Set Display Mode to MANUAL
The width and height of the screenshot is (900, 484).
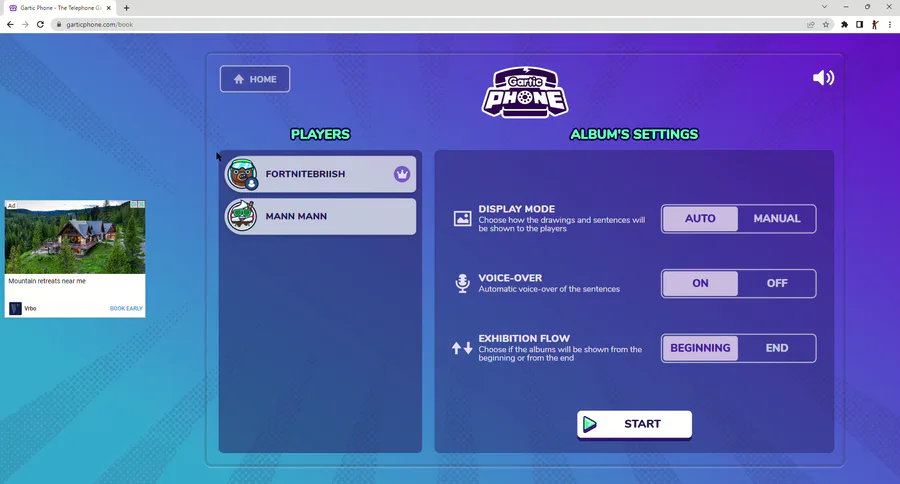(777, 219)
